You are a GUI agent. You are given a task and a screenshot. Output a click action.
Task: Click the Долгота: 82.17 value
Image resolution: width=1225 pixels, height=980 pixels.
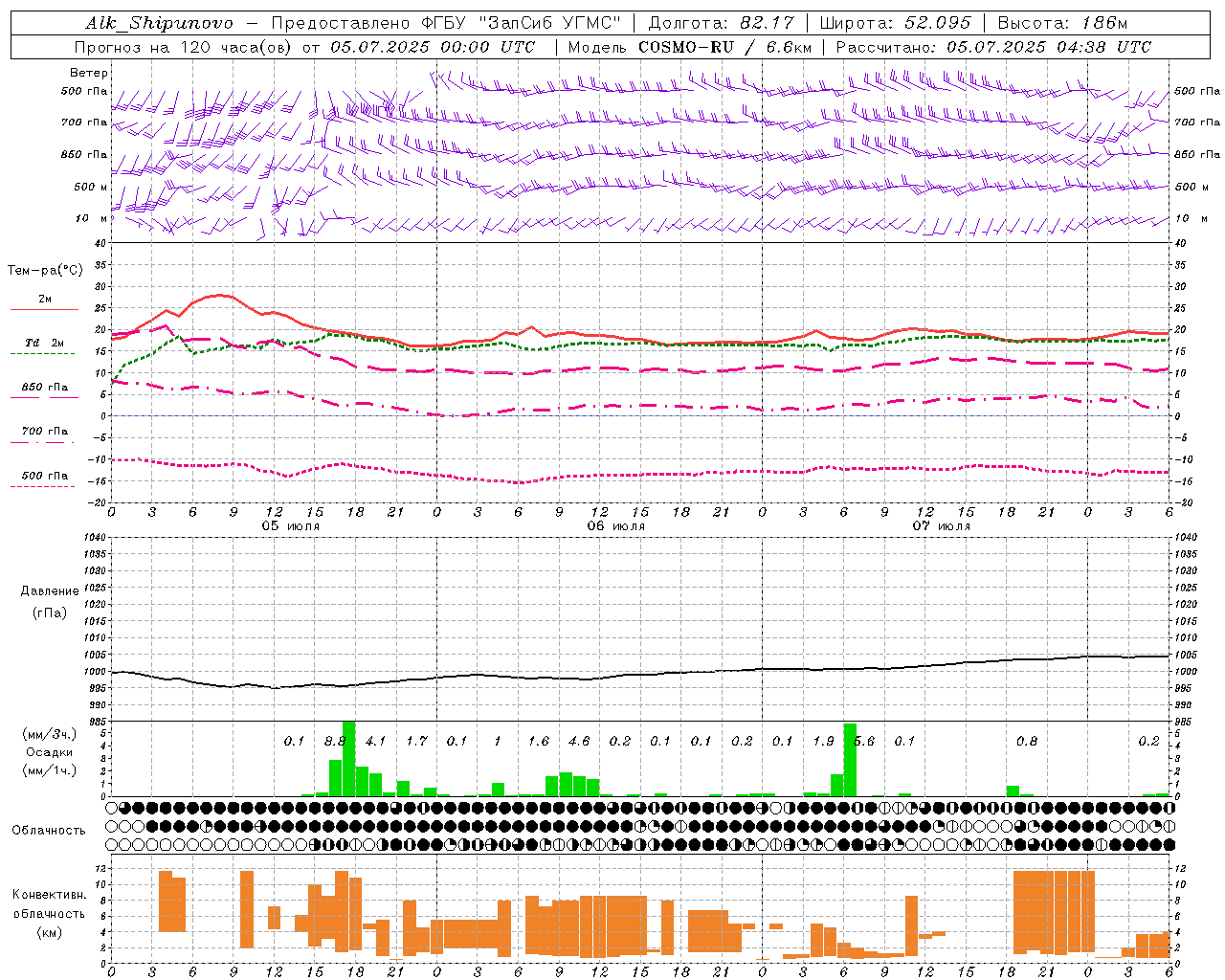(721, 23)
